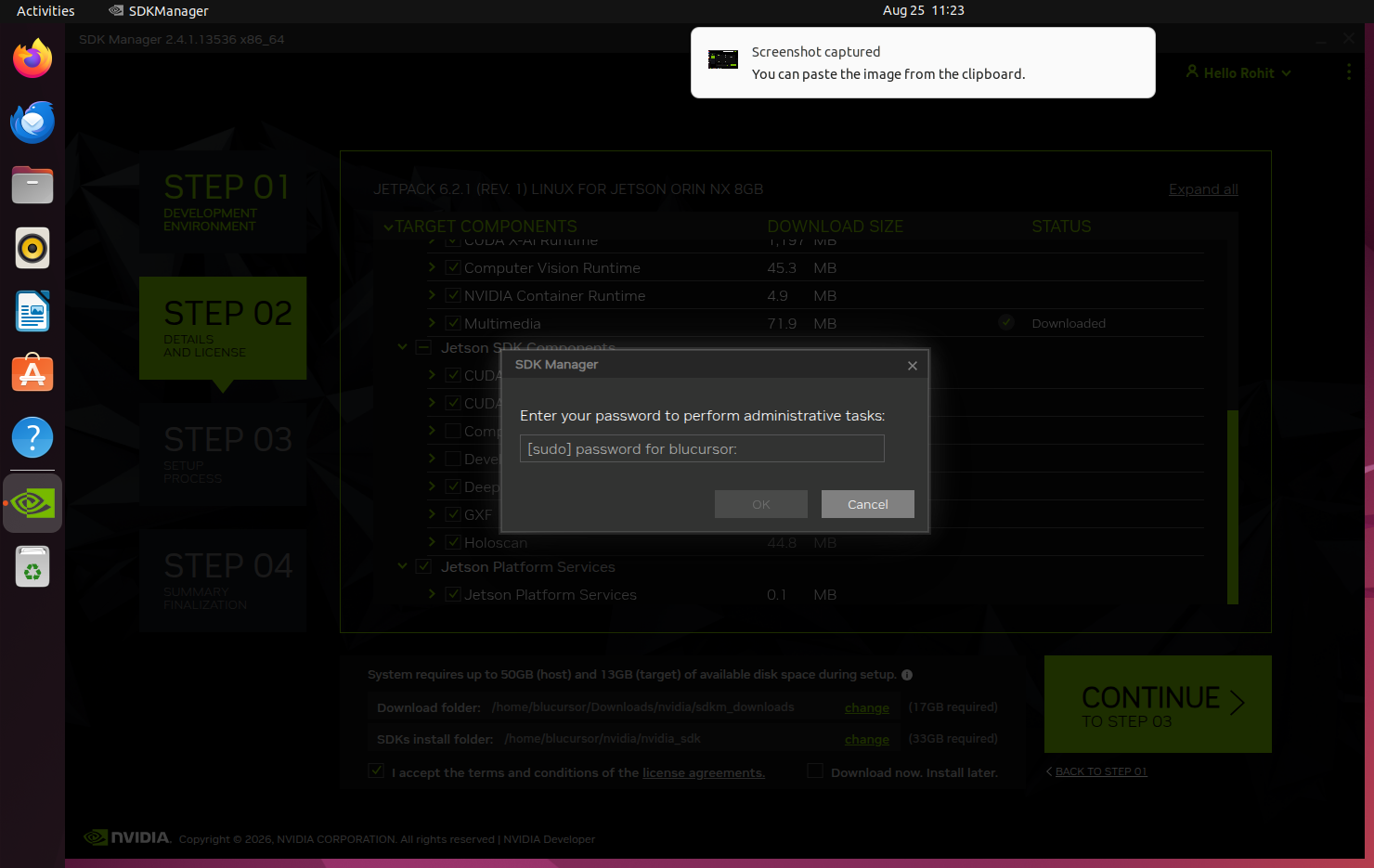Uncheck the accept terms and conditions checkbox
This screenshot has height=868, width=1374.
376,771
